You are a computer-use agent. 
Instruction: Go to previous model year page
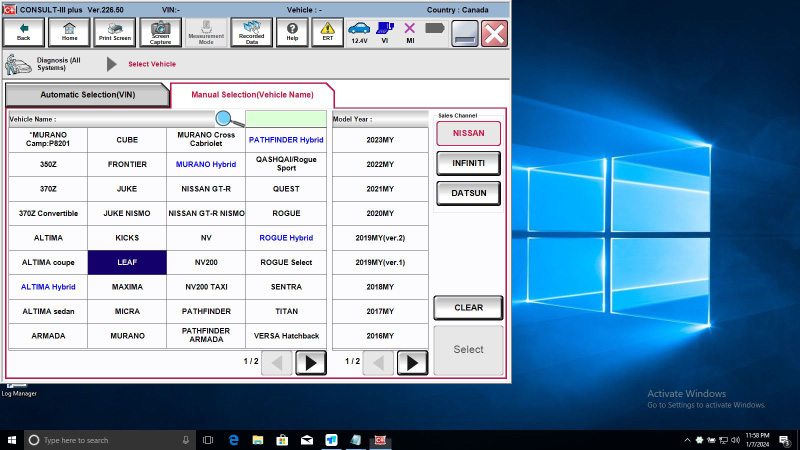378,363
